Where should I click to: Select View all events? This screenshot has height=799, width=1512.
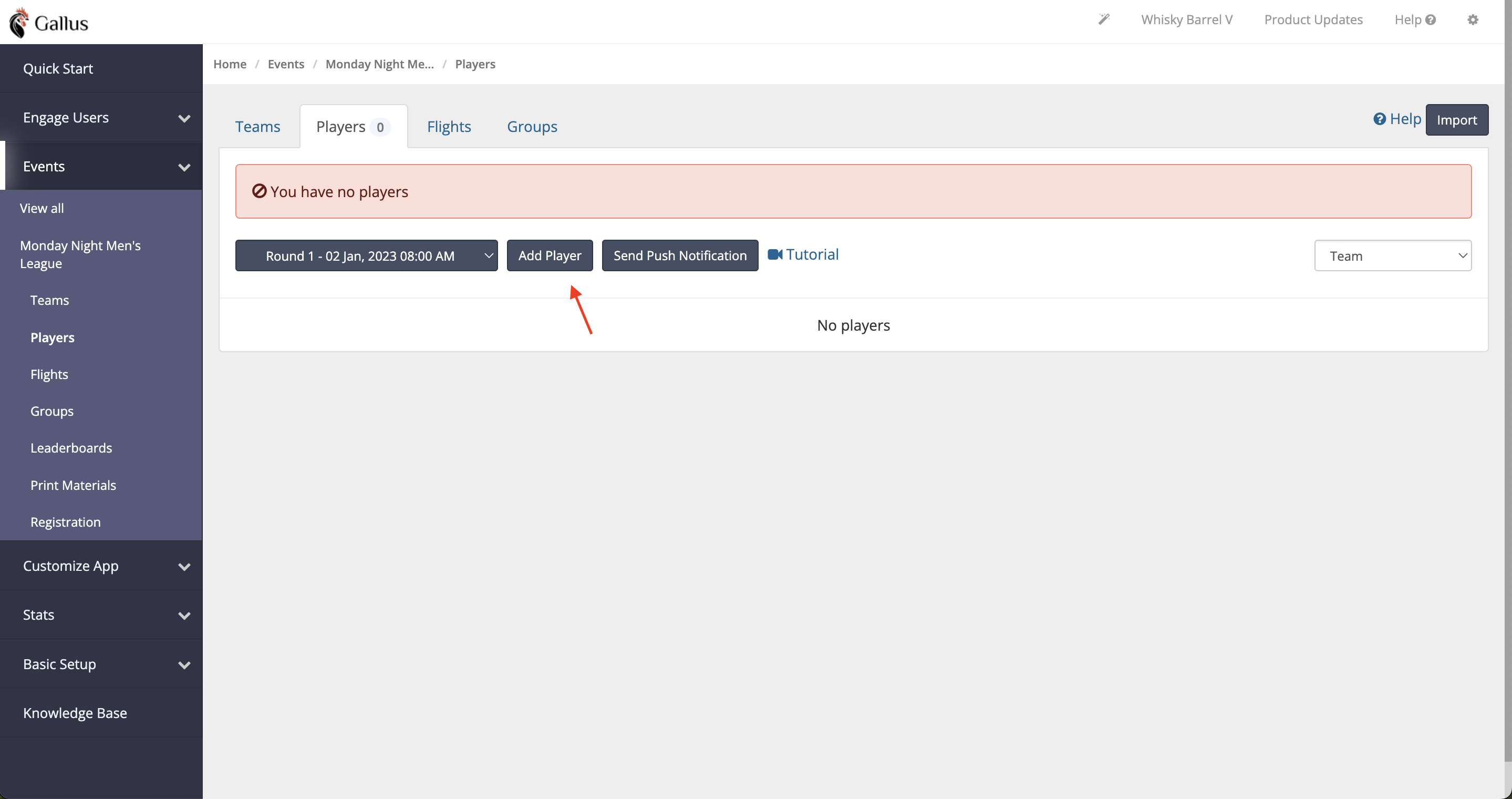[x=42, y=208]
